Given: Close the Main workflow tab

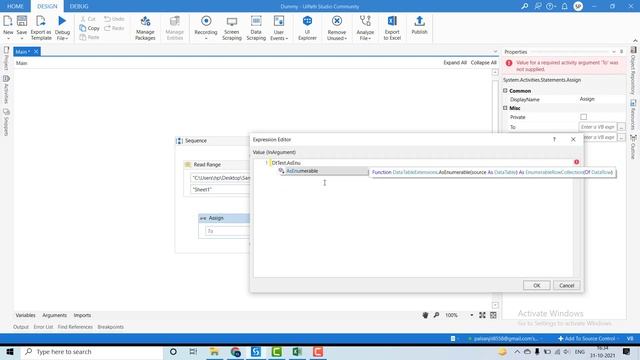Looking at the screenshot, I should click(x=36, y=51).
